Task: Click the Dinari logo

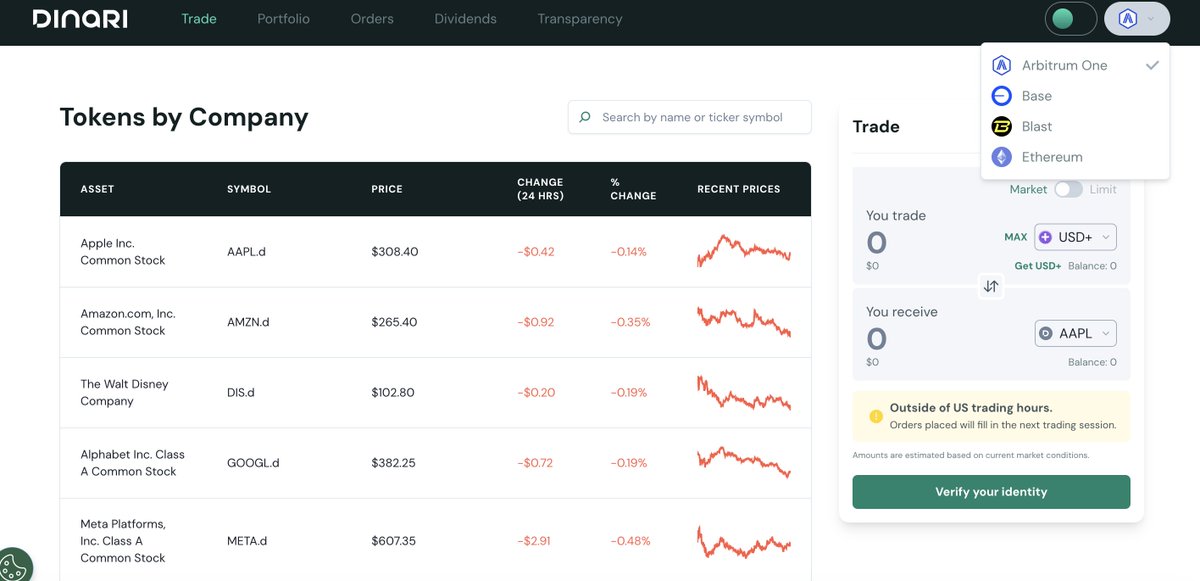Action: [80, 19]
